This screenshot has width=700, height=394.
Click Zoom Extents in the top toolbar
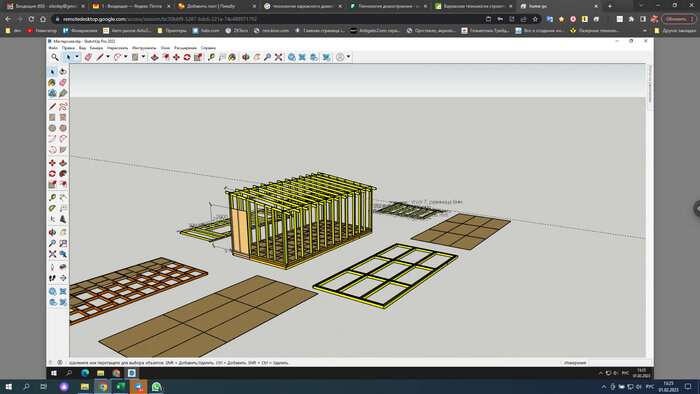pos(279,57)
